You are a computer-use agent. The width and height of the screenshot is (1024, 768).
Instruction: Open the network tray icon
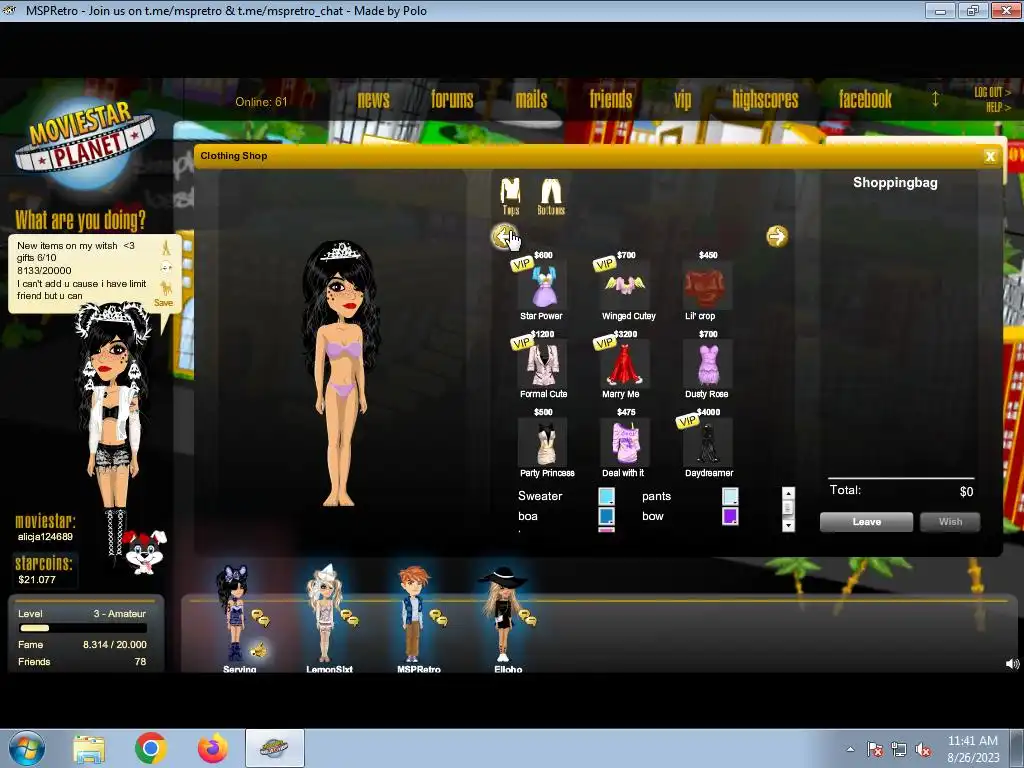pyautogui.click(x=899, y=750)
